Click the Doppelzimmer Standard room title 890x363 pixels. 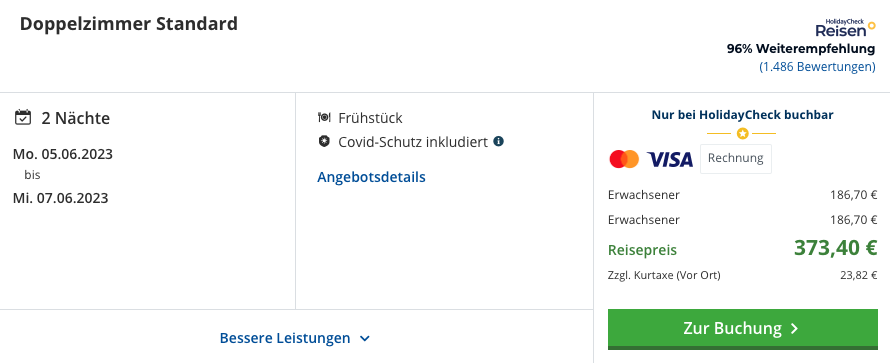[129, 24]
